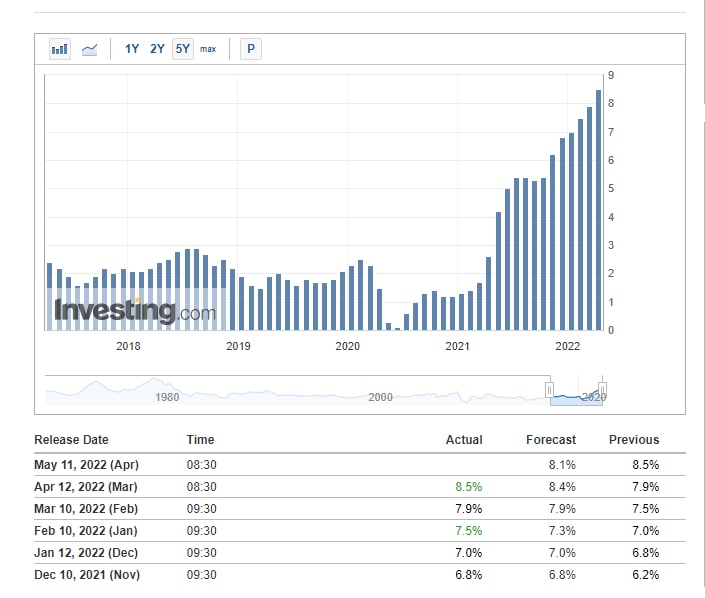The image size is (705, 598).
Task: Click the Actual column header
Action: tap(463, 440)
